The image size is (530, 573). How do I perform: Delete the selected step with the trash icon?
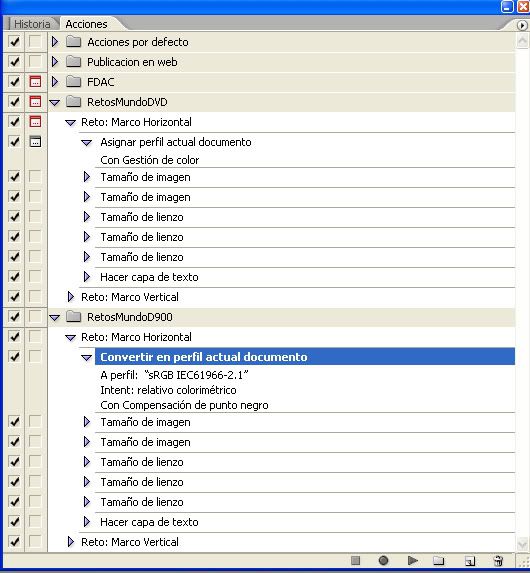498,561
